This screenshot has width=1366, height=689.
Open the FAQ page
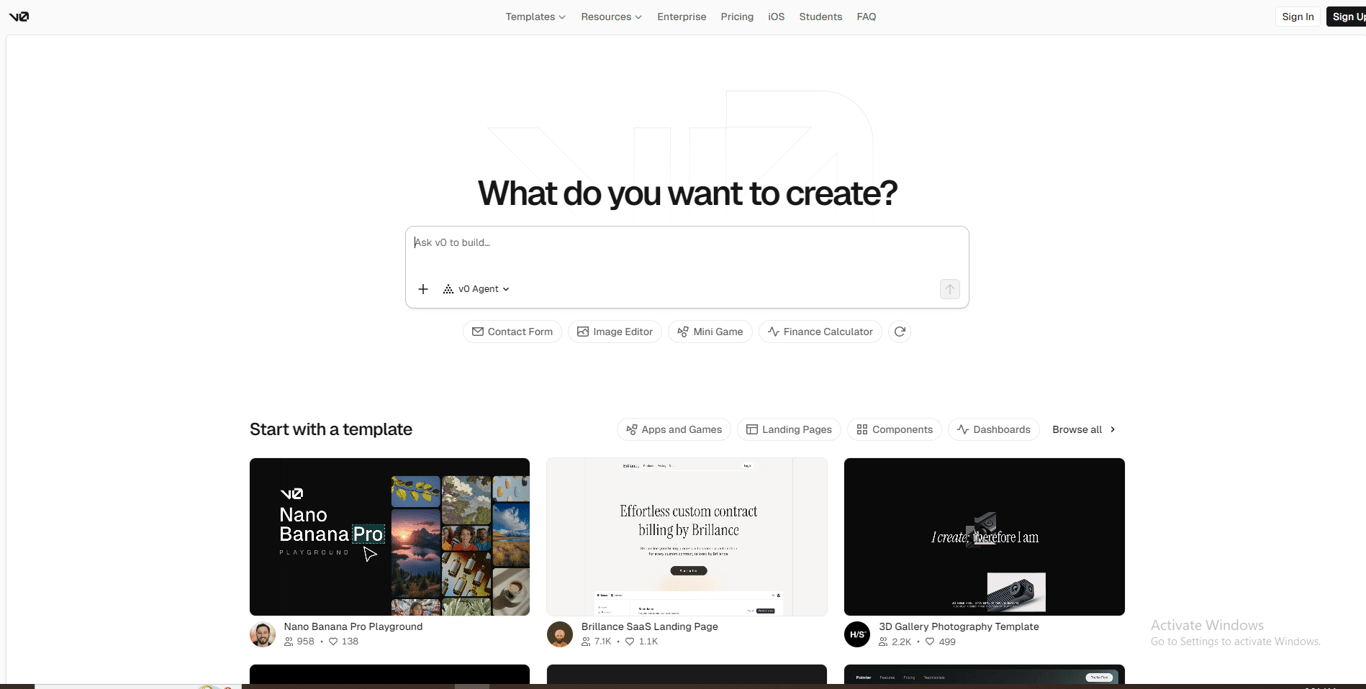click(867, 17)
